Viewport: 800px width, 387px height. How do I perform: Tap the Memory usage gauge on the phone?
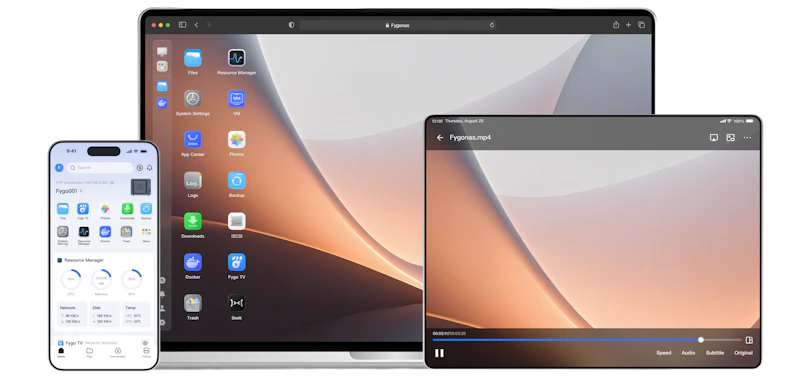[x=101, y=279]
